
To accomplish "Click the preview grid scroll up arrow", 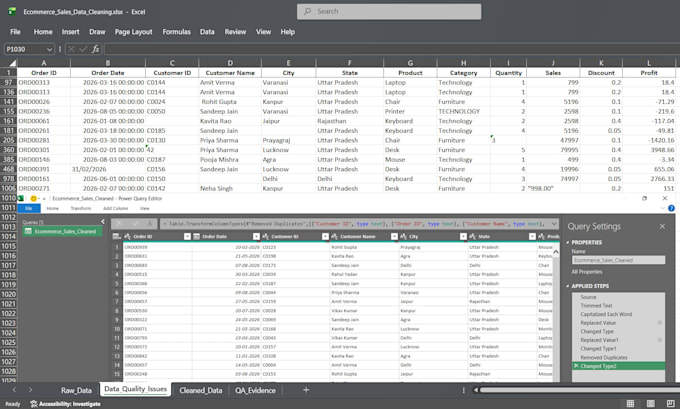I will pyautogui.click(x=556, y=252).
